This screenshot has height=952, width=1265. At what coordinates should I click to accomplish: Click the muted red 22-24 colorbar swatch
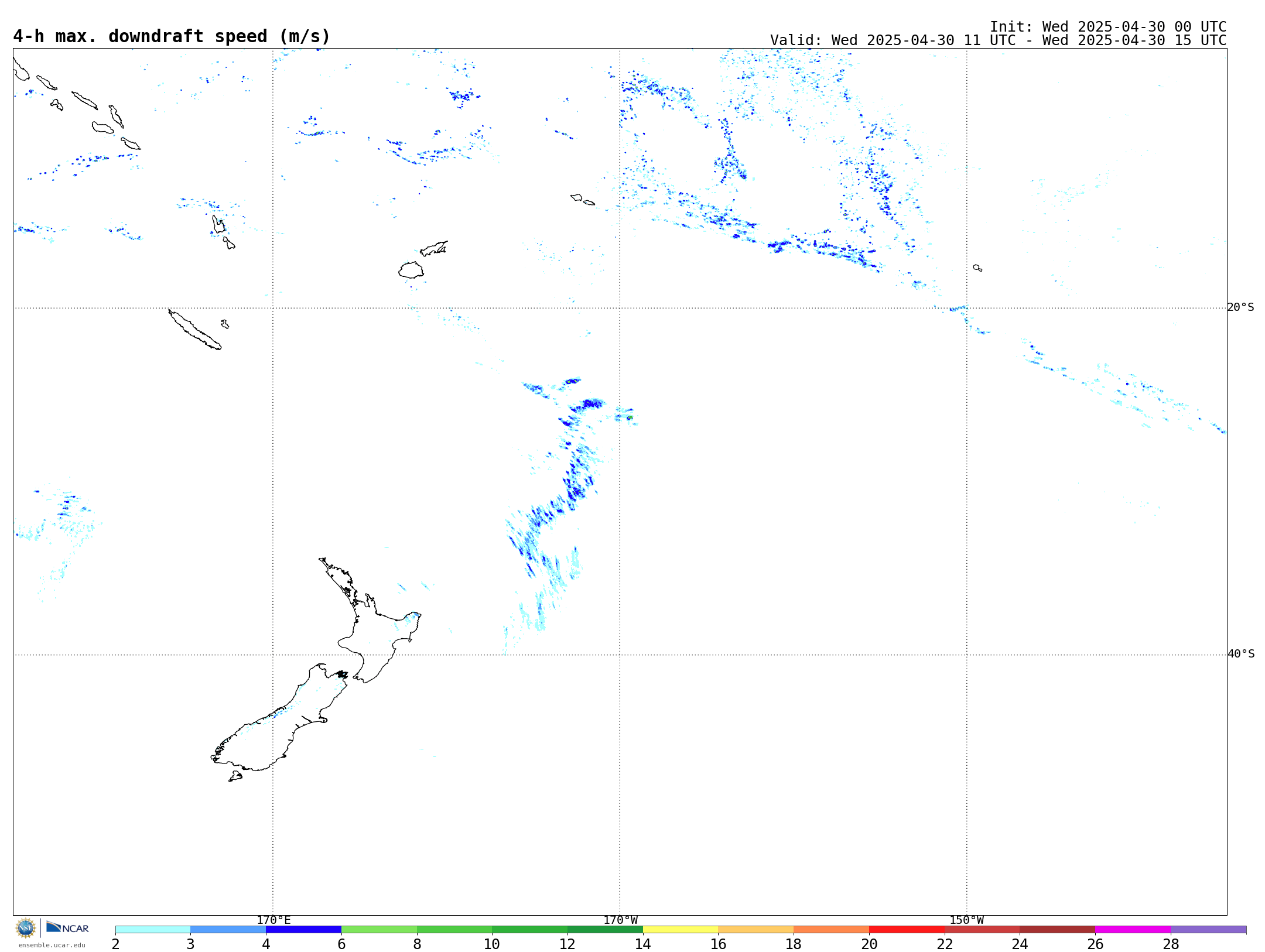point(982,930)
